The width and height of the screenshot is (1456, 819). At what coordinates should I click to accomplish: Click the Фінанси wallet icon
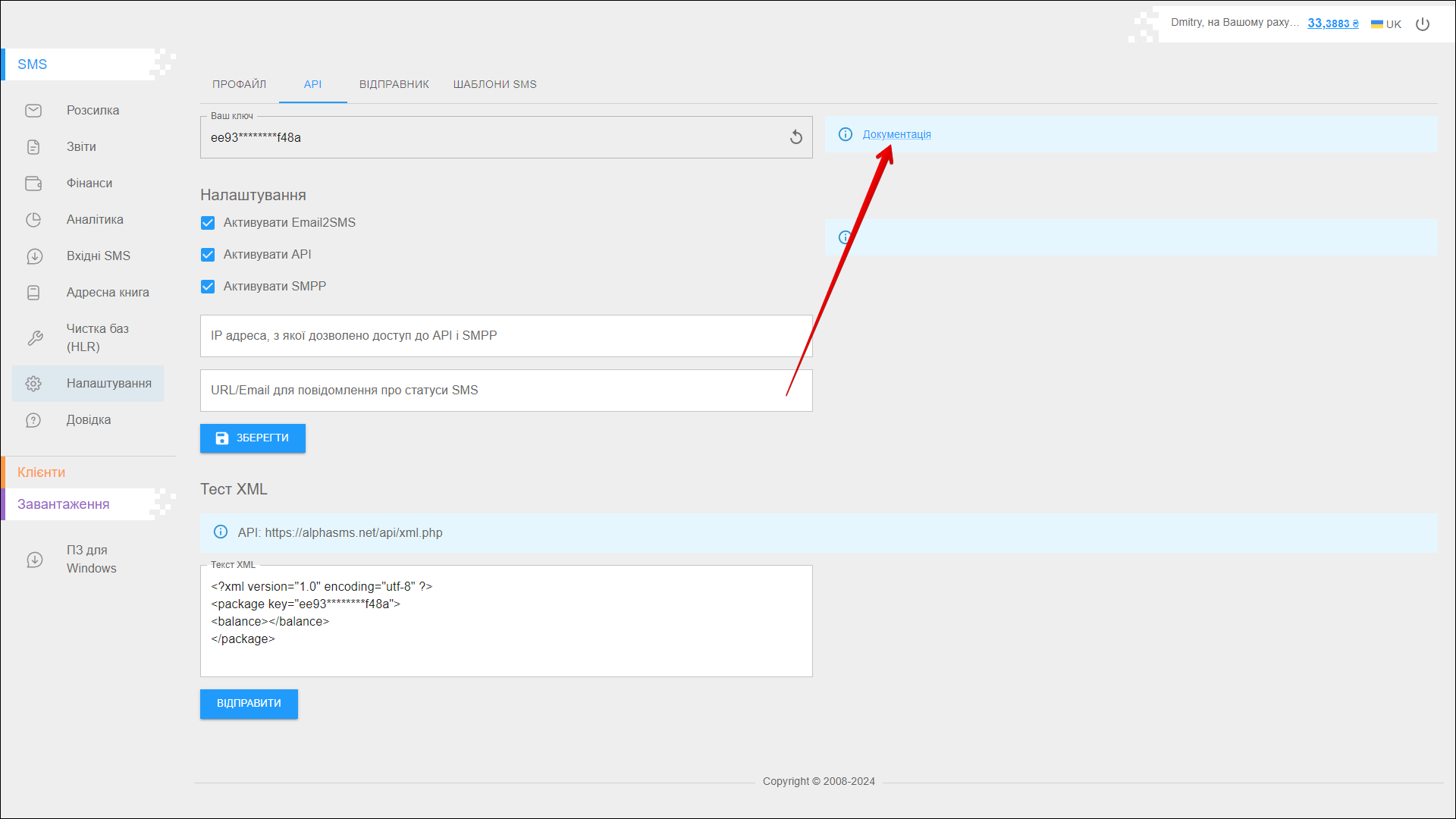[33, 184]
